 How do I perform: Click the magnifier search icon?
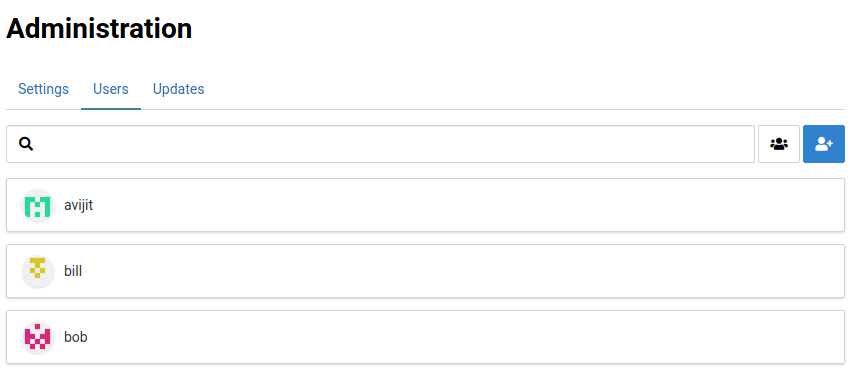[26, 144]
